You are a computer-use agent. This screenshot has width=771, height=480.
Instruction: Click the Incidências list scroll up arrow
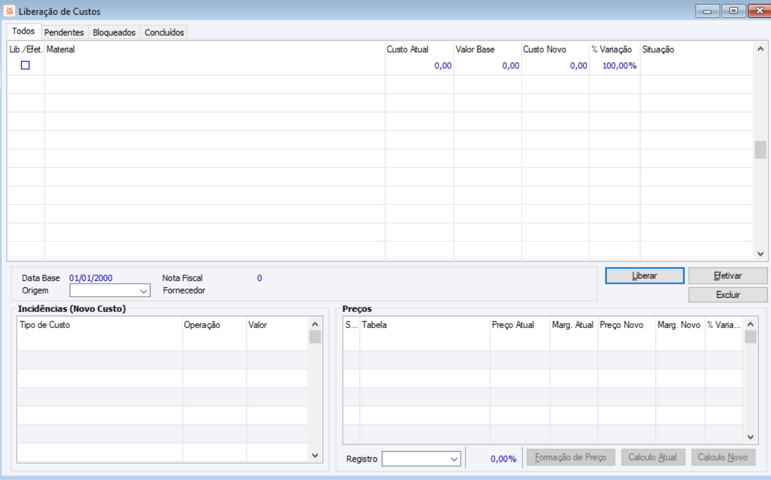pyautogui.click(x=315, y=324)
